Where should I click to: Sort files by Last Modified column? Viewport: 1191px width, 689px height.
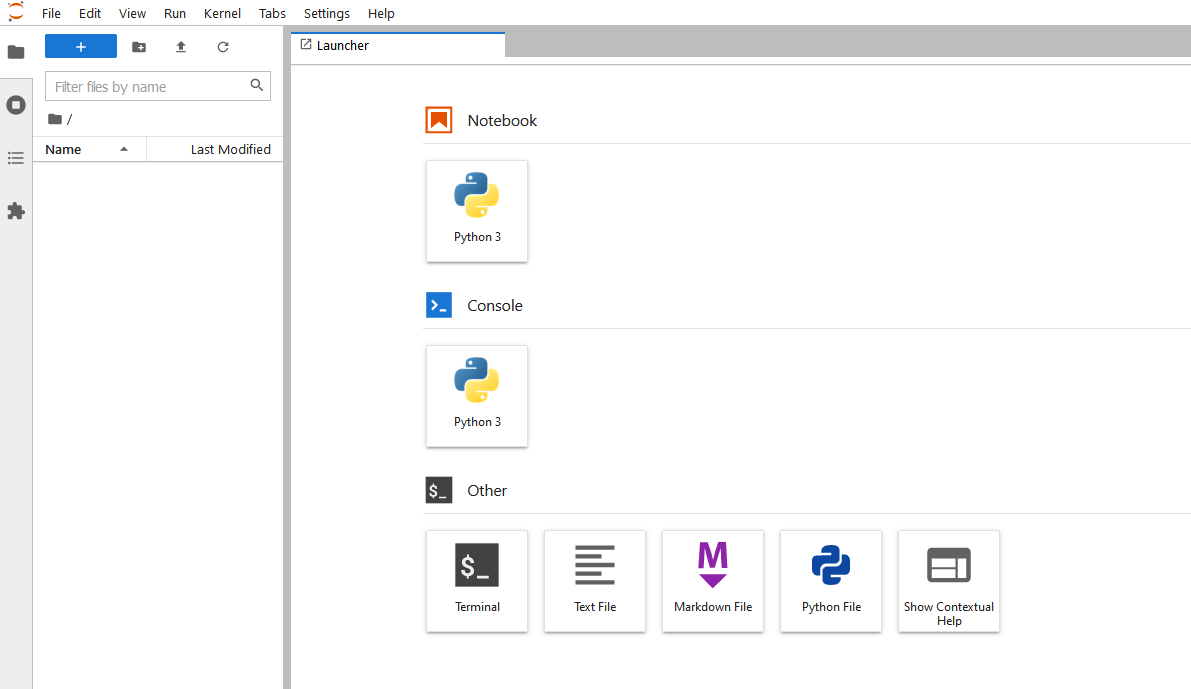tap(215, 150)
